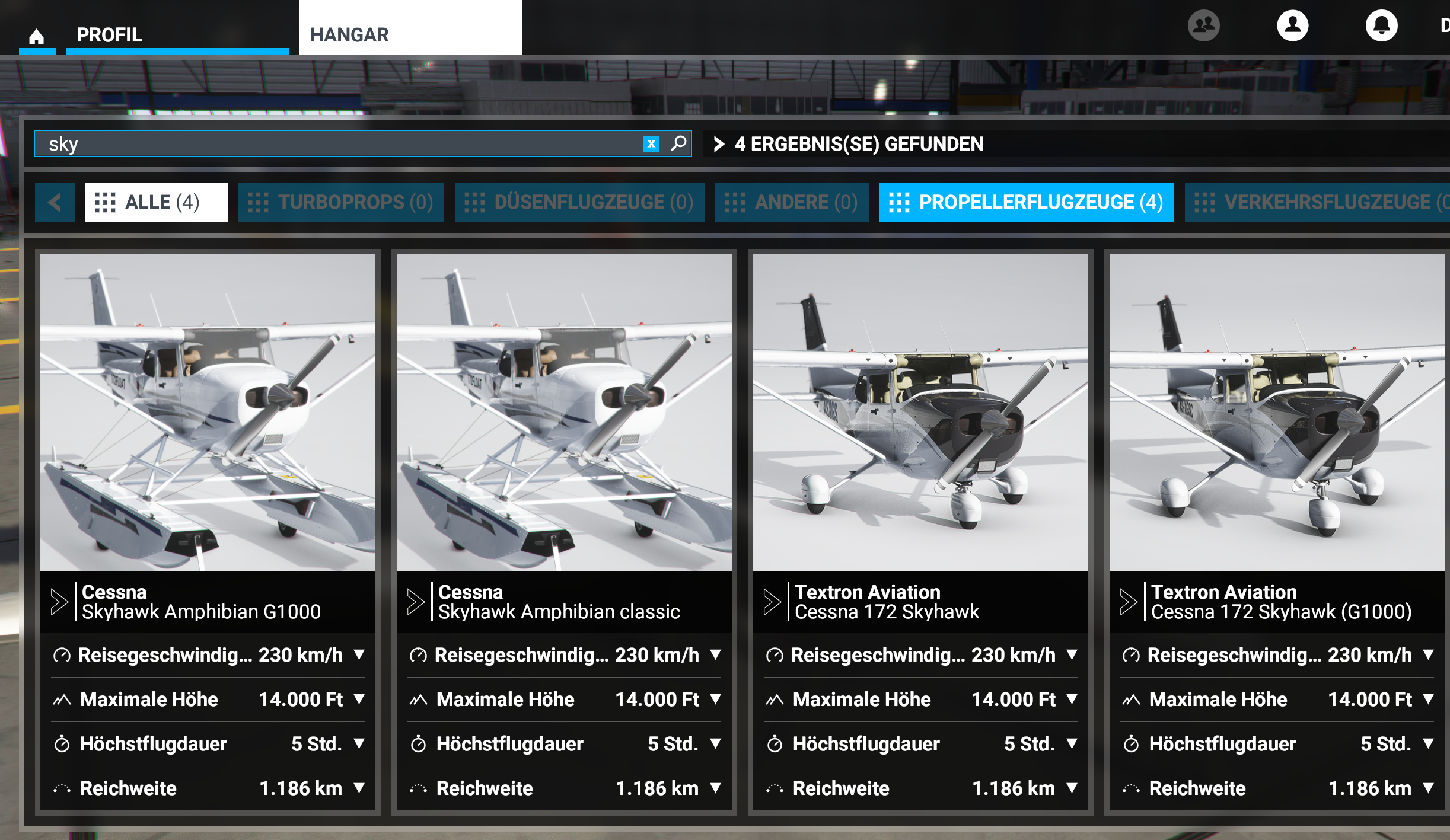The width and height of the screenshot is (1450, 840).
Task: Expand Höchstflugdauer dropdown on Skyhawk Amphibian classic
Action: pos(715,743)
